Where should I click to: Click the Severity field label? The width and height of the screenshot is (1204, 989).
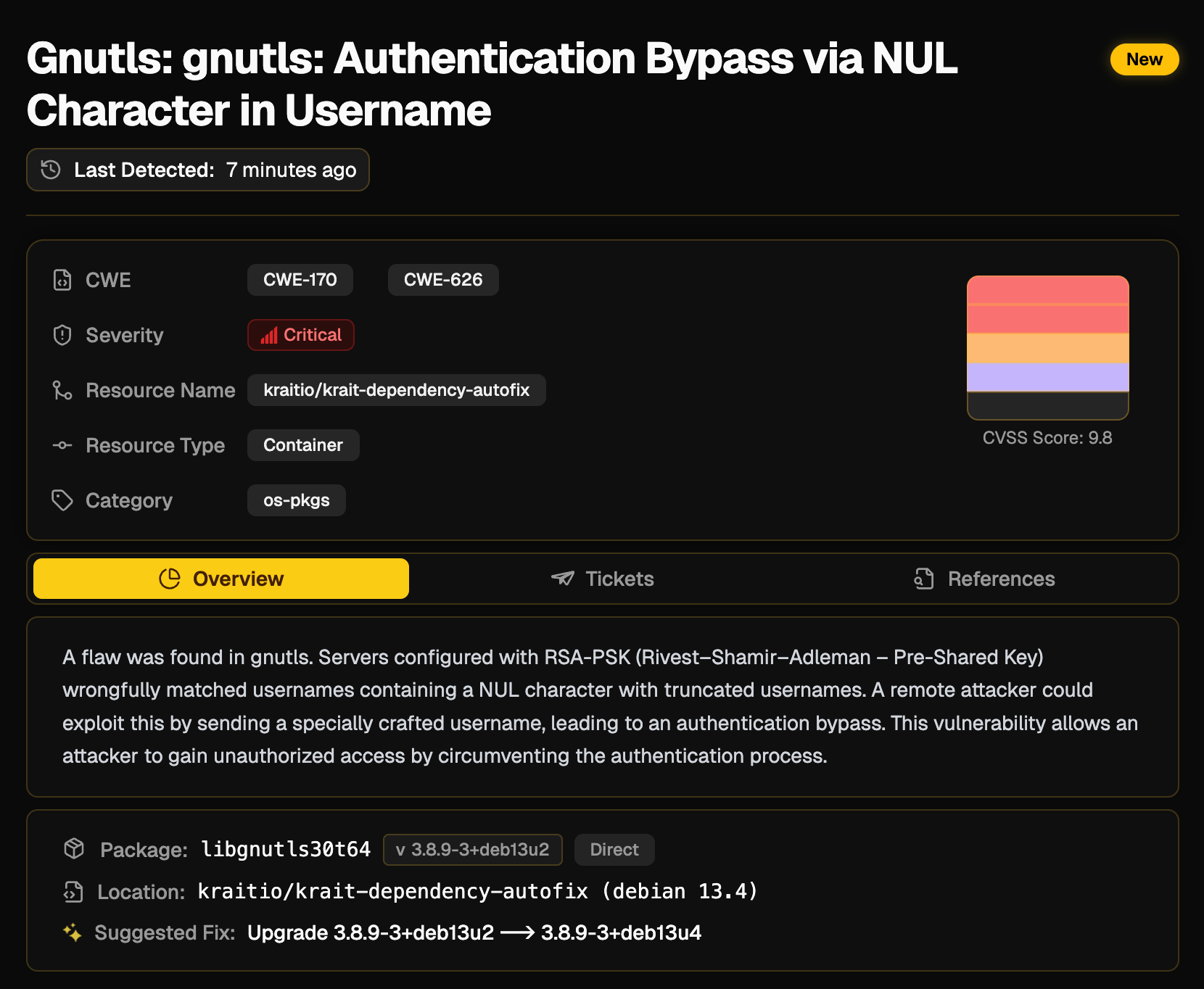(x=125, y=335)
